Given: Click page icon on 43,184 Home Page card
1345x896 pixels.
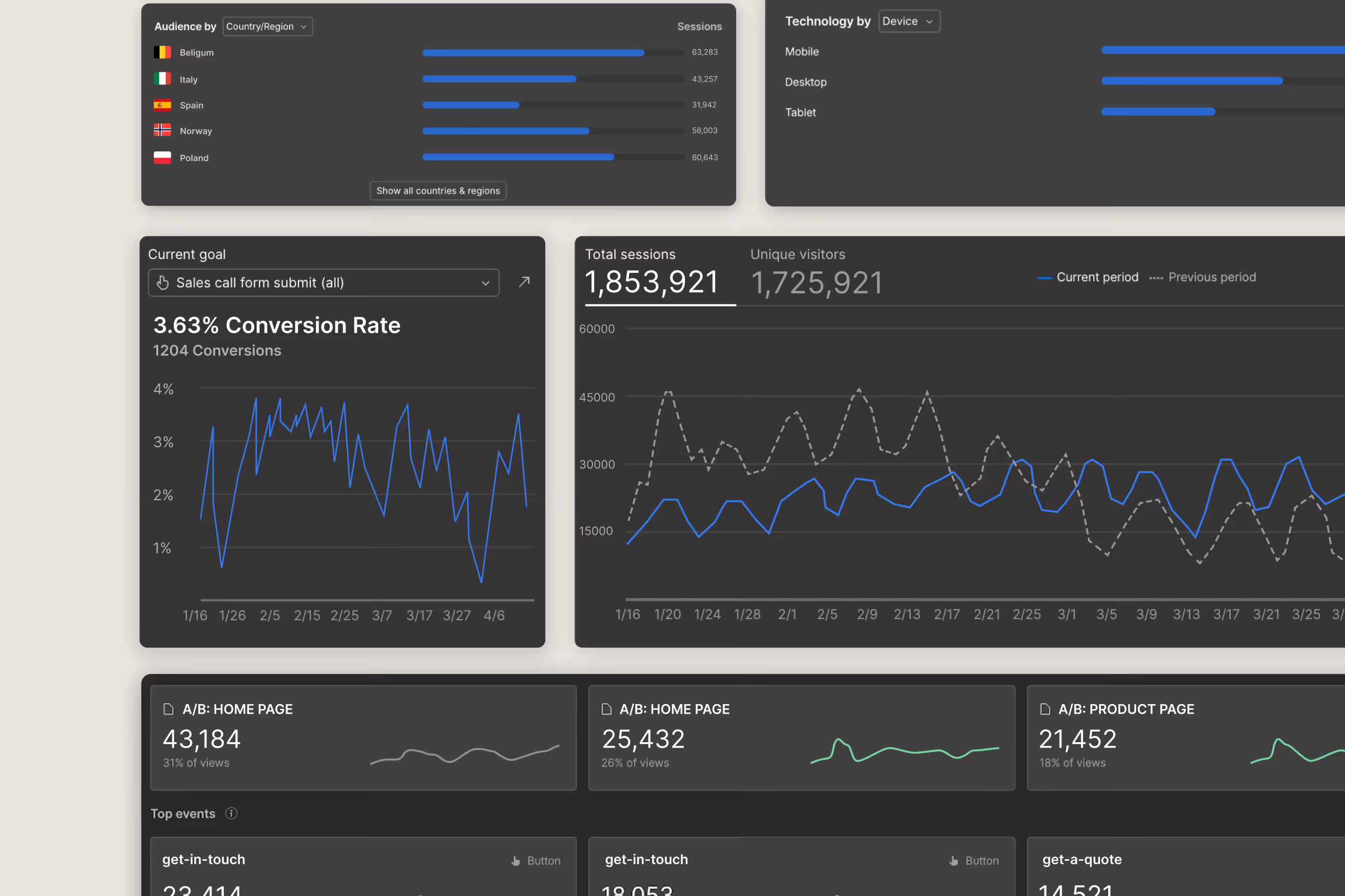Looking at the screenshot, I should tap(168, 709).
